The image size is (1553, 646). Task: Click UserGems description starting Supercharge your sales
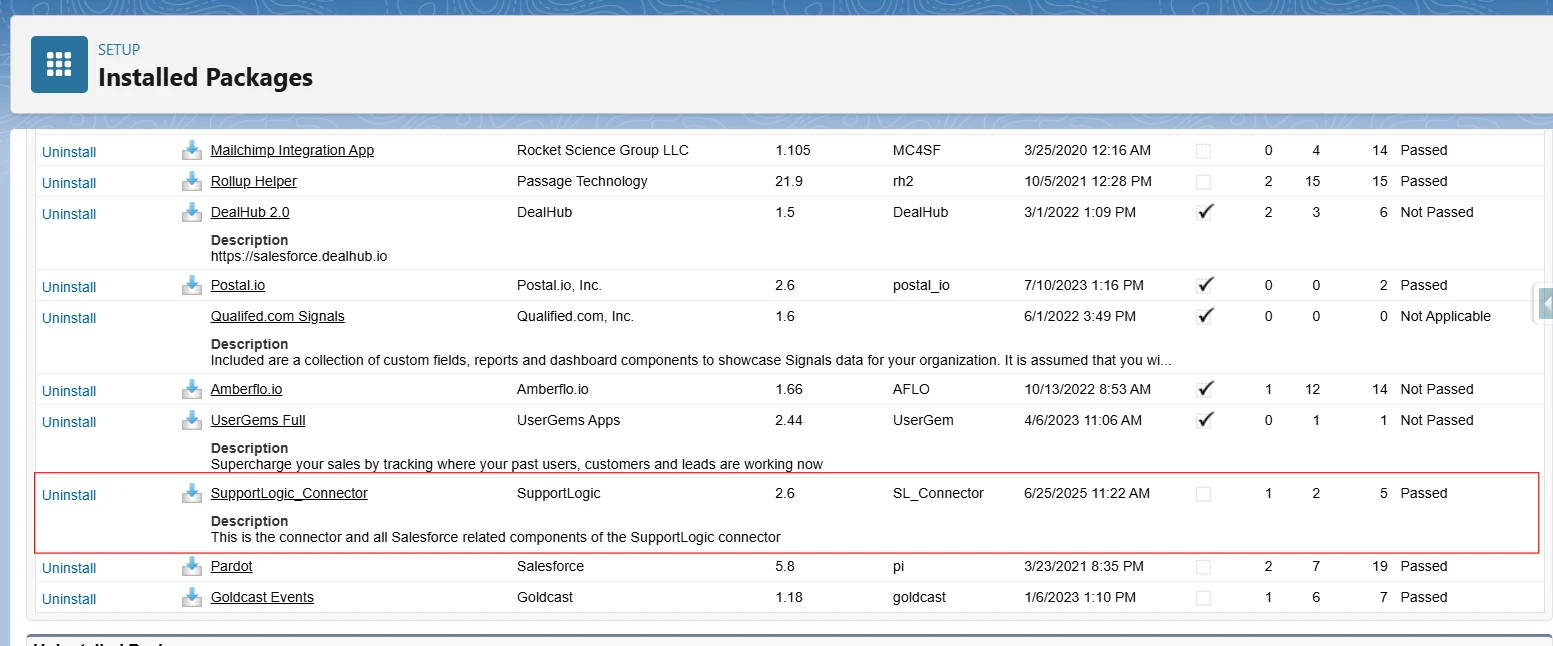pyautogui.click(x=517, y=464)
